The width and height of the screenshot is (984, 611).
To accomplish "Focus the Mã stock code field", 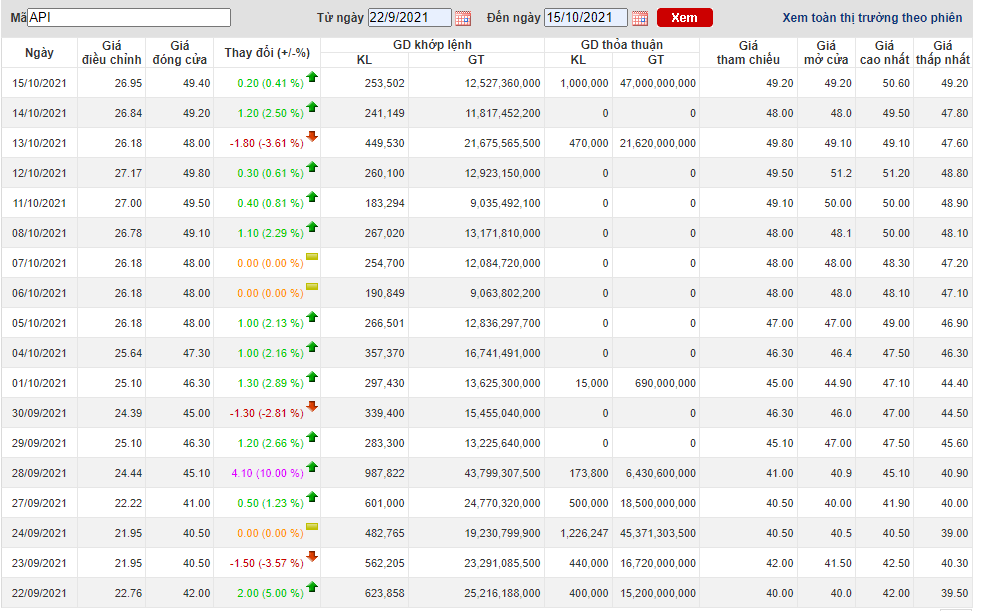I will pyautogui.click(x=129, y=18).
